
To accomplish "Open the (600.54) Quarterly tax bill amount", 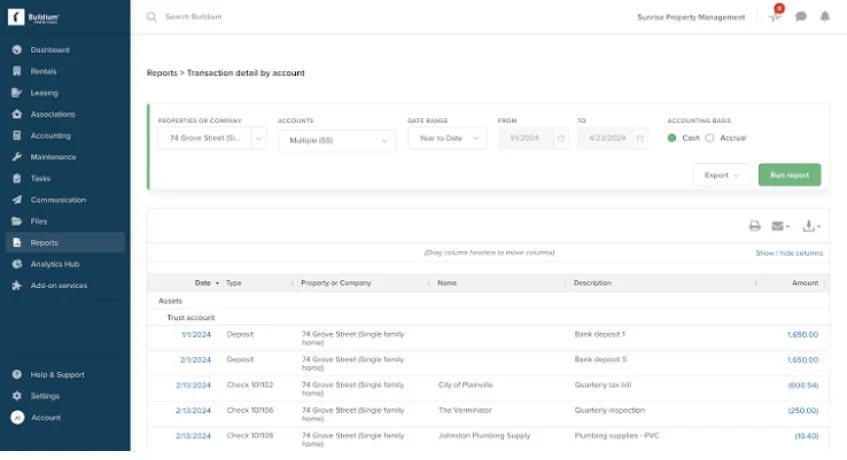I will point(803,385).
